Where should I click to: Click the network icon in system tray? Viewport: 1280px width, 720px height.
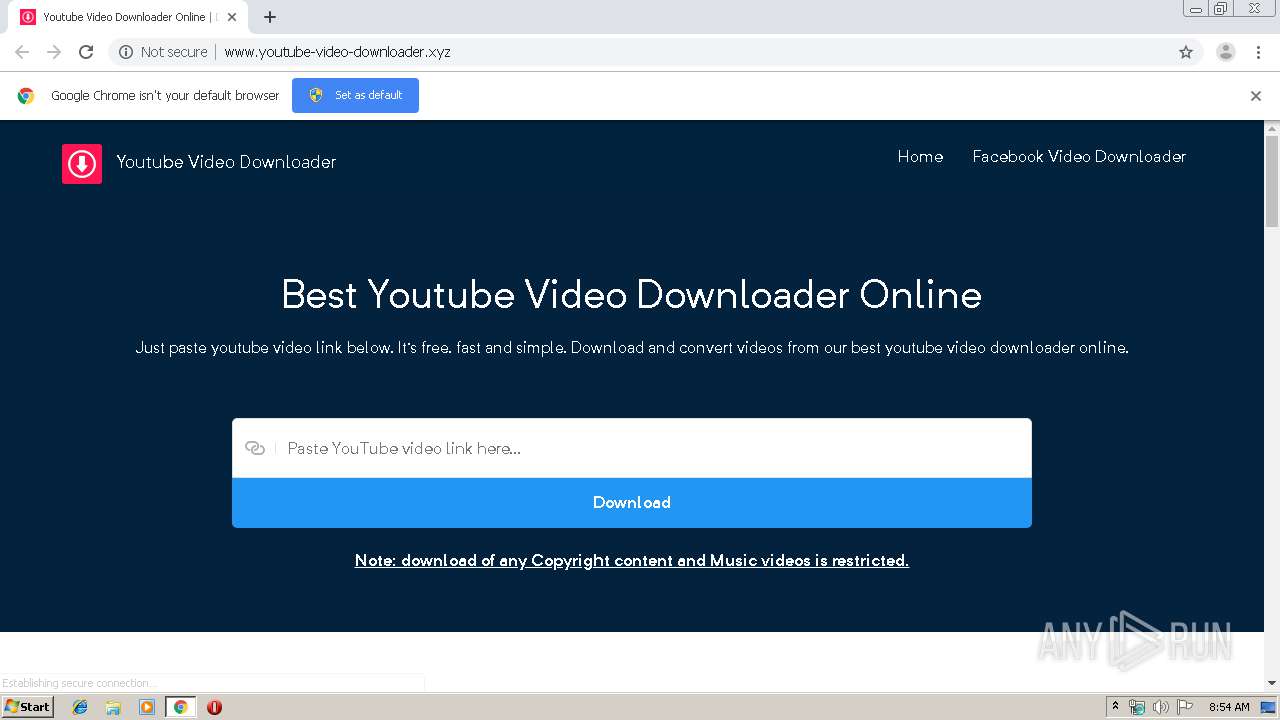pyautogui.click(x=1137, y=707)
